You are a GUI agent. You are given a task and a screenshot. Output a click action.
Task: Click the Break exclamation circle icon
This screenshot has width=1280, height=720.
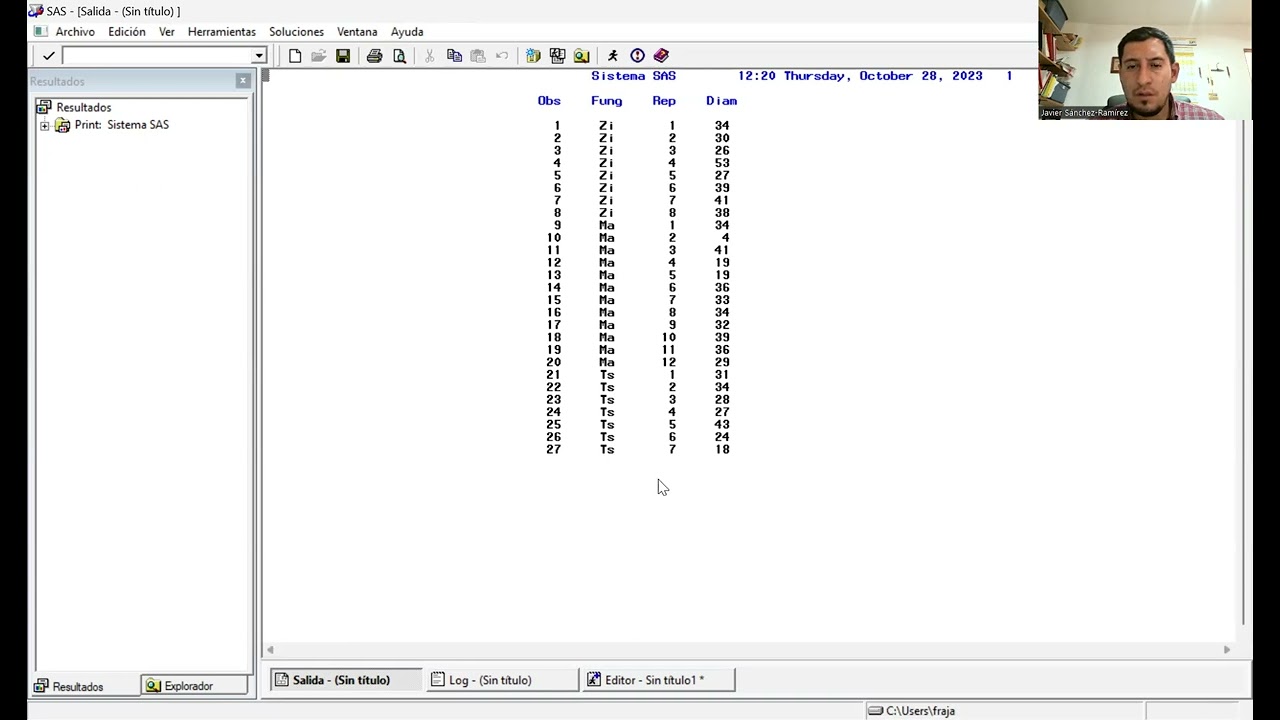pos(637,56)
